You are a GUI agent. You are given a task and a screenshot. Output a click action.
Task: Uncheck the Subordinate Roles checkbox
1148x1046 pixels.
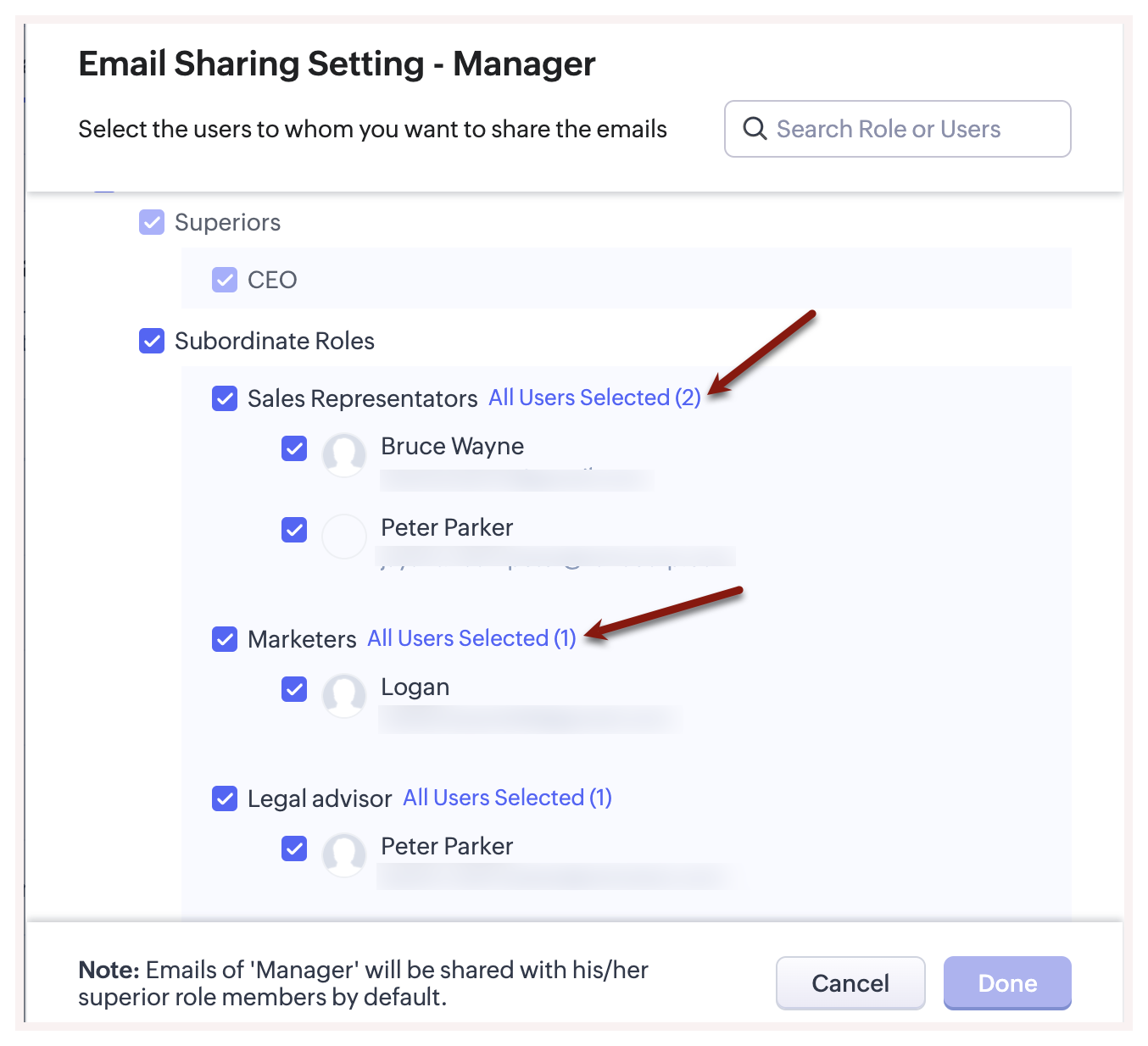[x=152, y=341]
